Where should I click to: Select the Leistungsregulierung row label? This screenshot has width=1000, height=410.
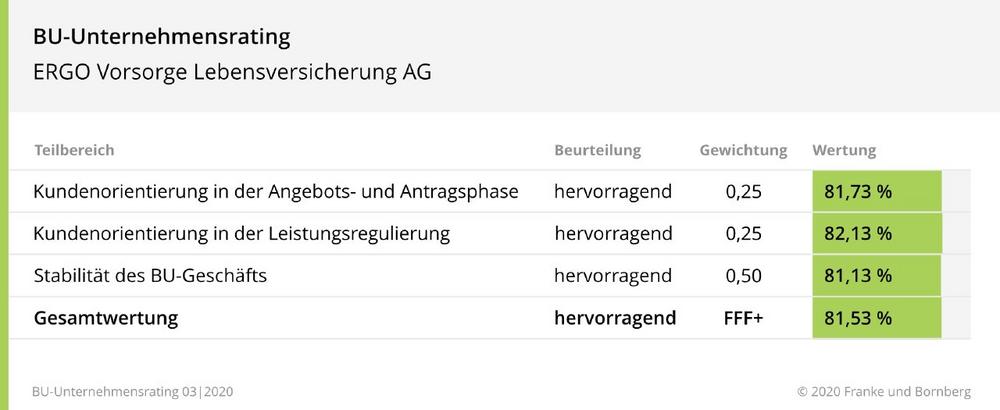242,233
